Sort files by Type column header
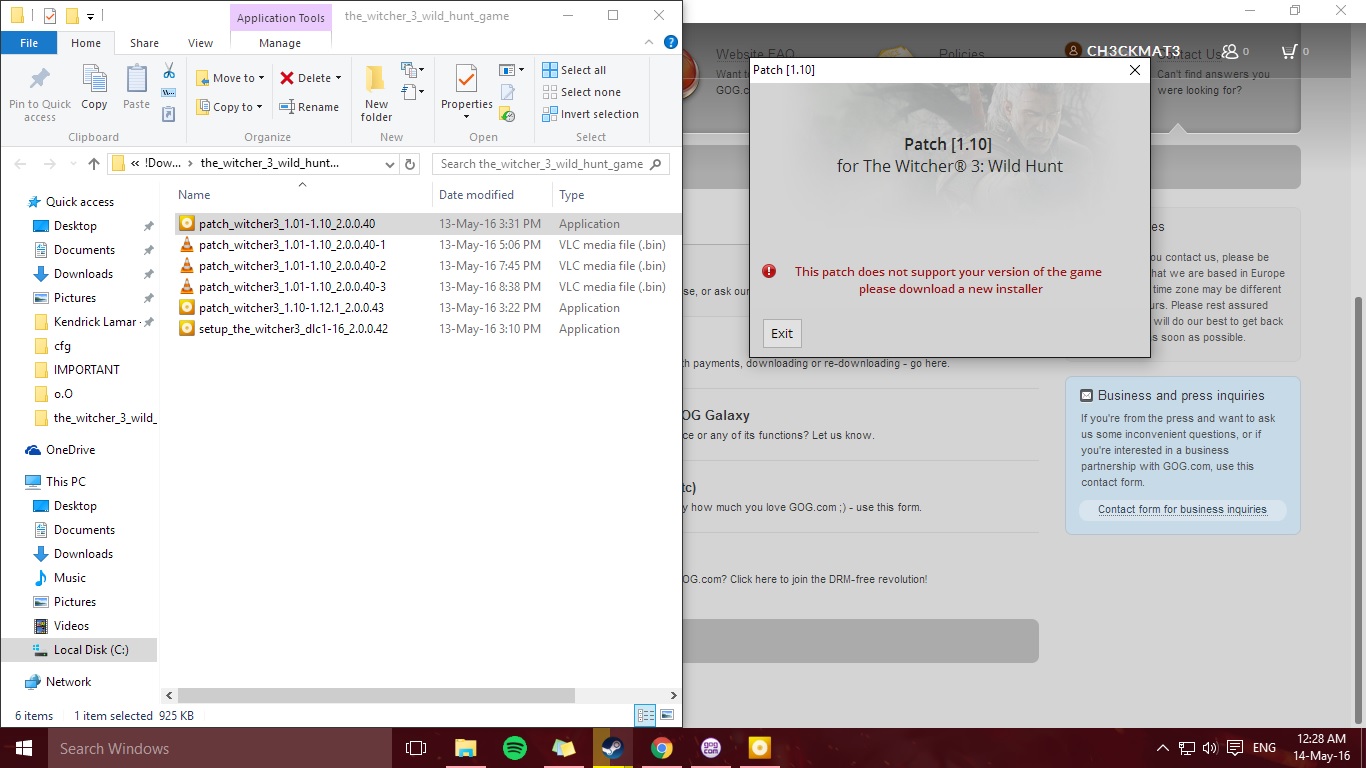The height and width of the screenshot is (768, 1366). click(572, 195)
